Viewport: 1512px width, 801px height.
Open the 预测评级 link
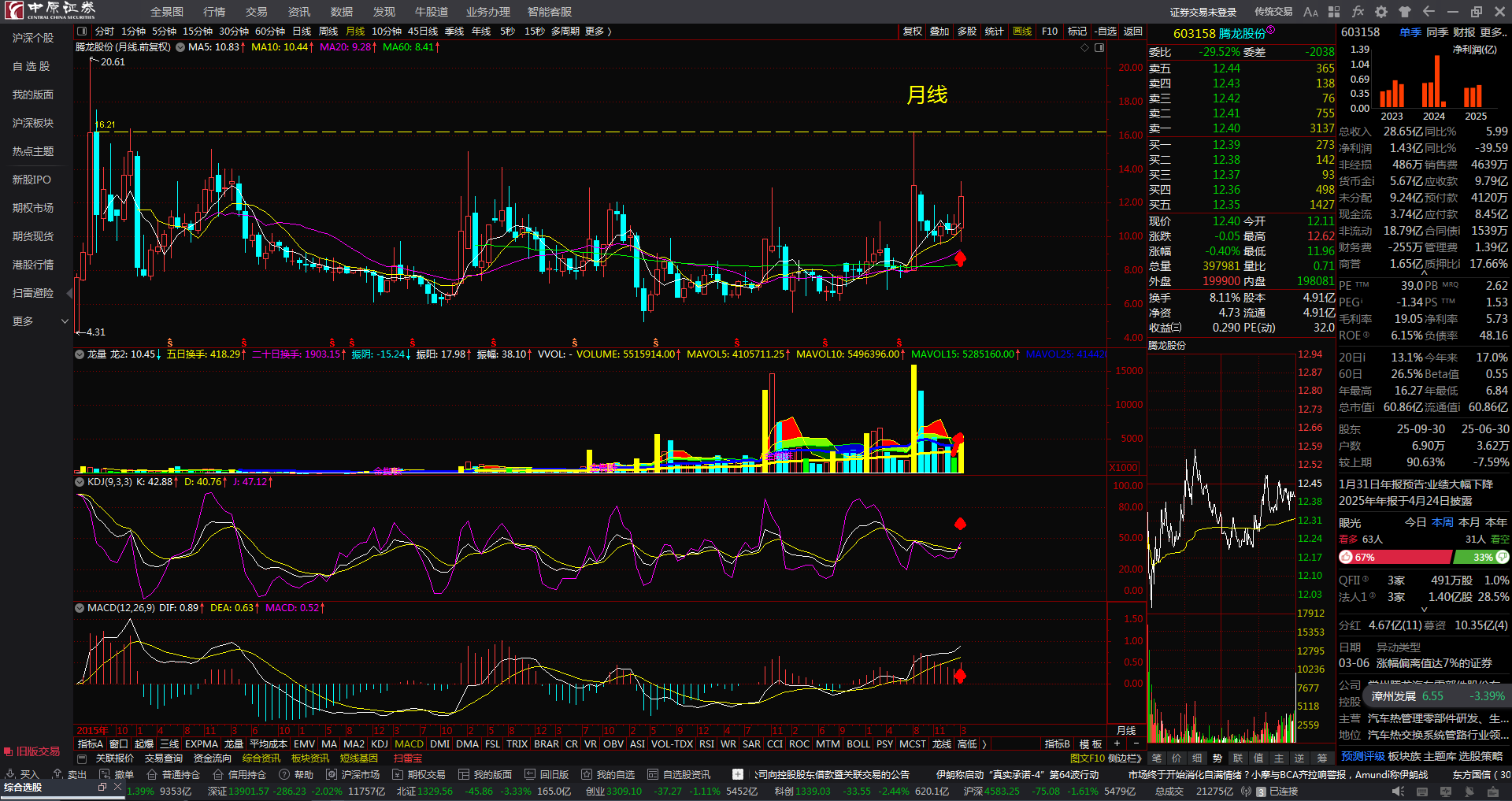(1363, 756)
